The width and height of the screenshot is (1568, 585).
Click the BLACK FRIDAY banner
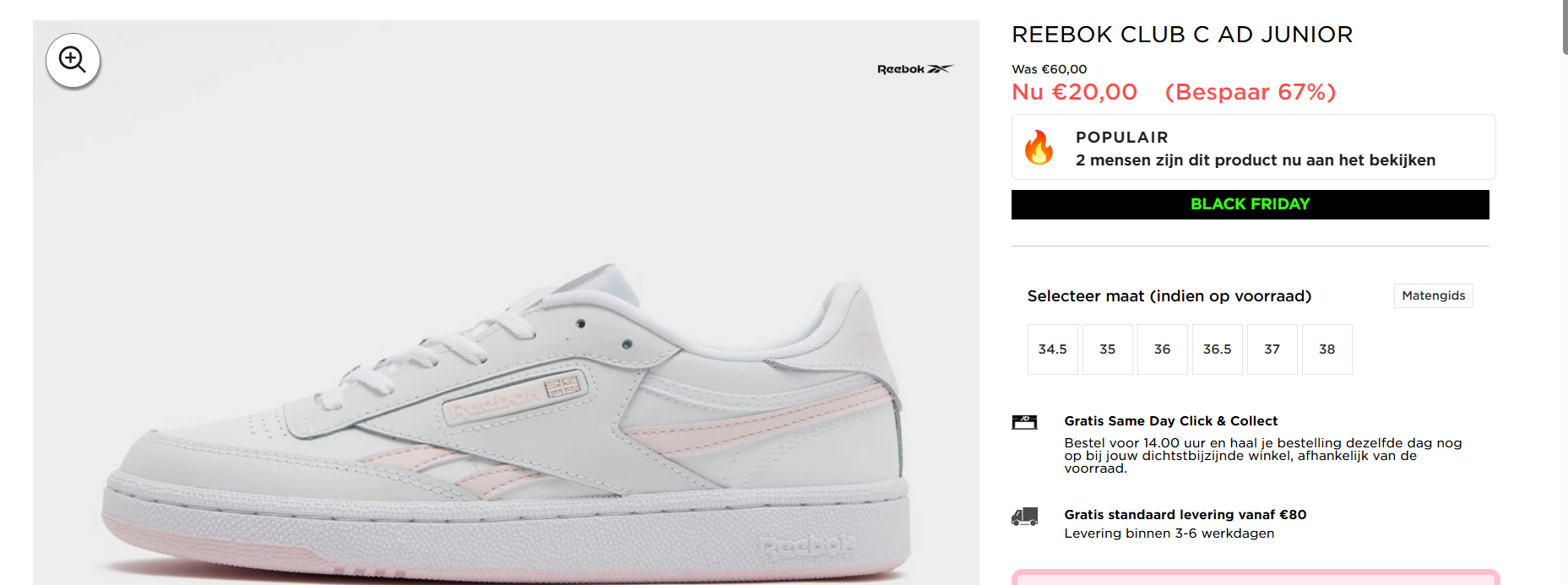click(x=1250, y=203)
